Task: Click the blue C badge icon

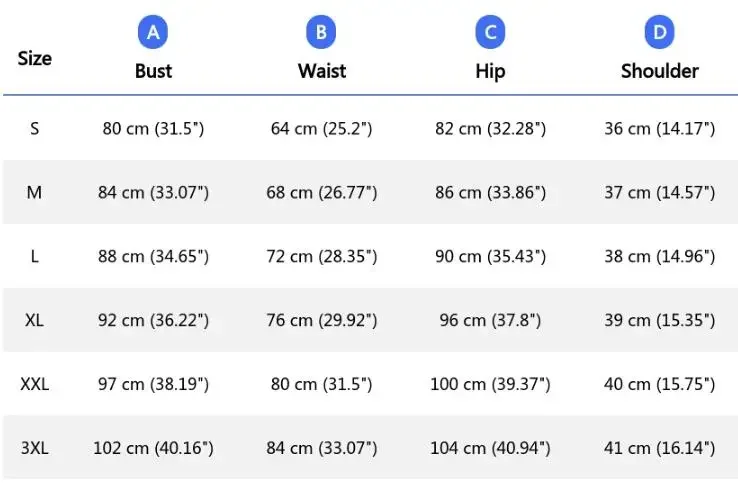Action: [x=490, y=33]
